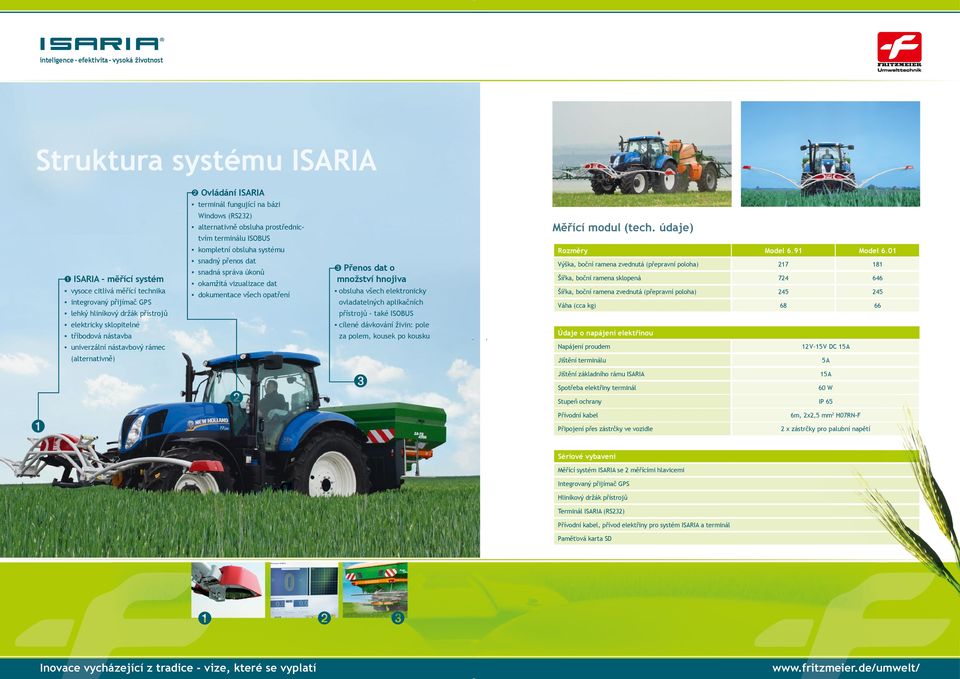Select 'Měřicí systém ISARIA se 2 měřicími hlavicemi' row

point(736,470)
